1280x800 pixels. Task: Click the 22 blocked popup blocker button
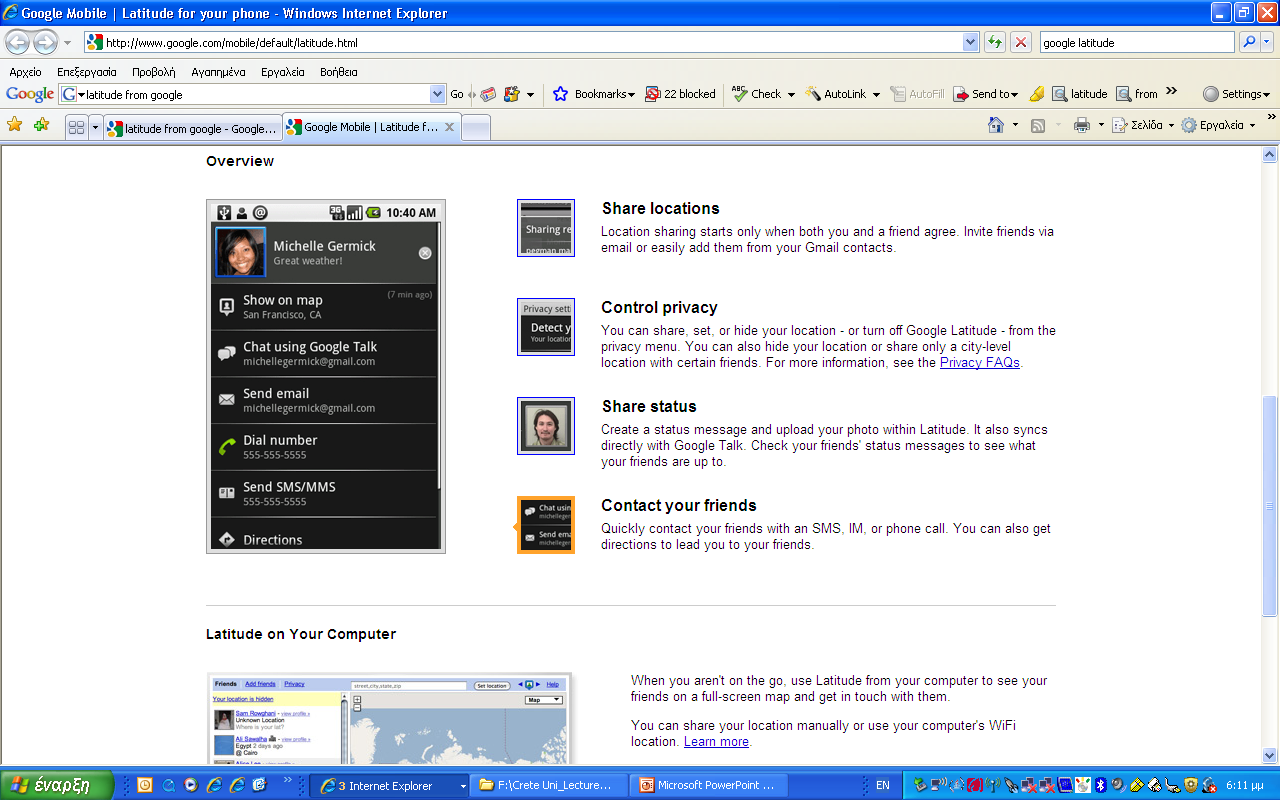coord(681,94)
